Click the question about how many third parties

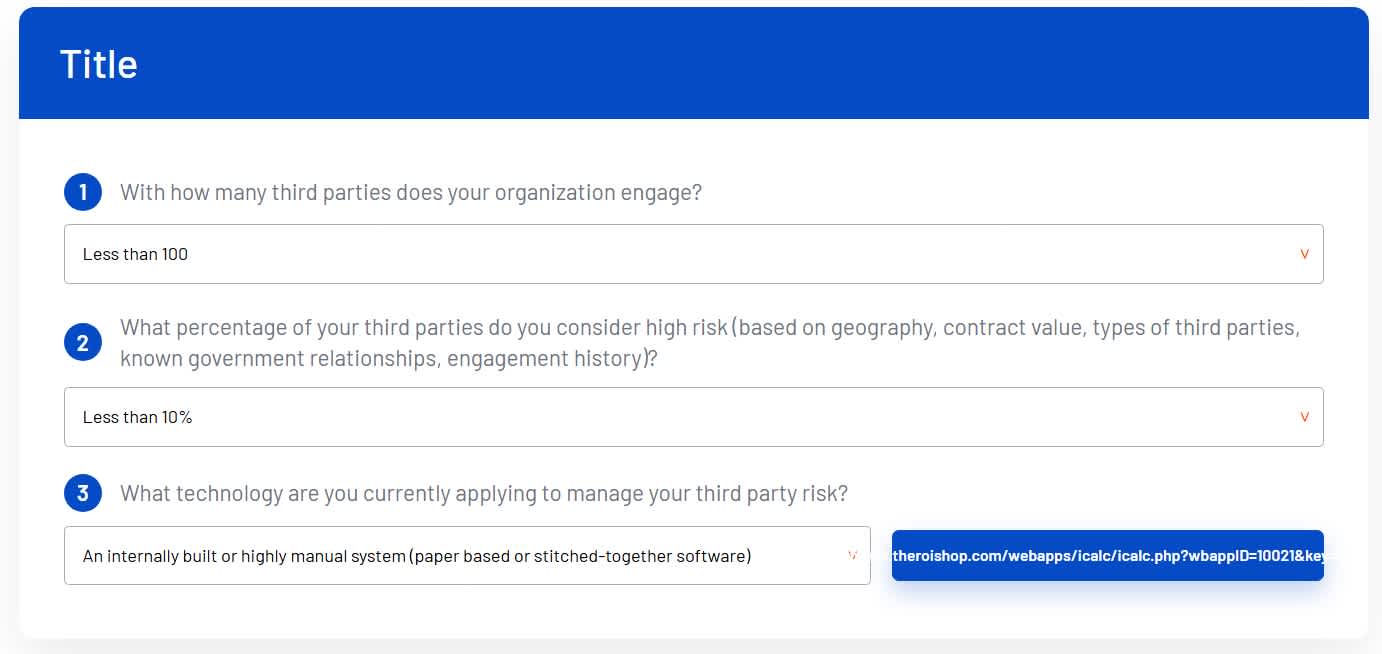point(411,192)
